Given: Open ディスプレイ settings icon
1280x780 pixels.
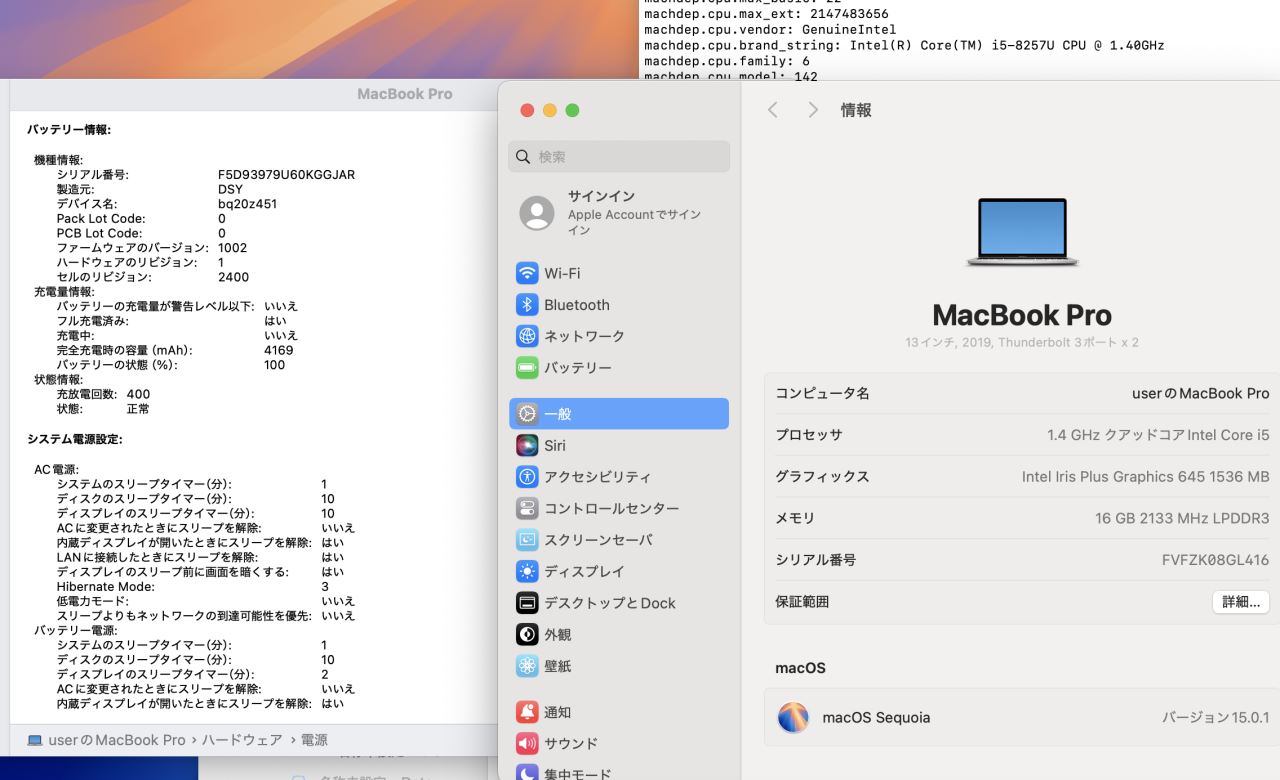Looking at the screenshot, I should tap(527, 571).
